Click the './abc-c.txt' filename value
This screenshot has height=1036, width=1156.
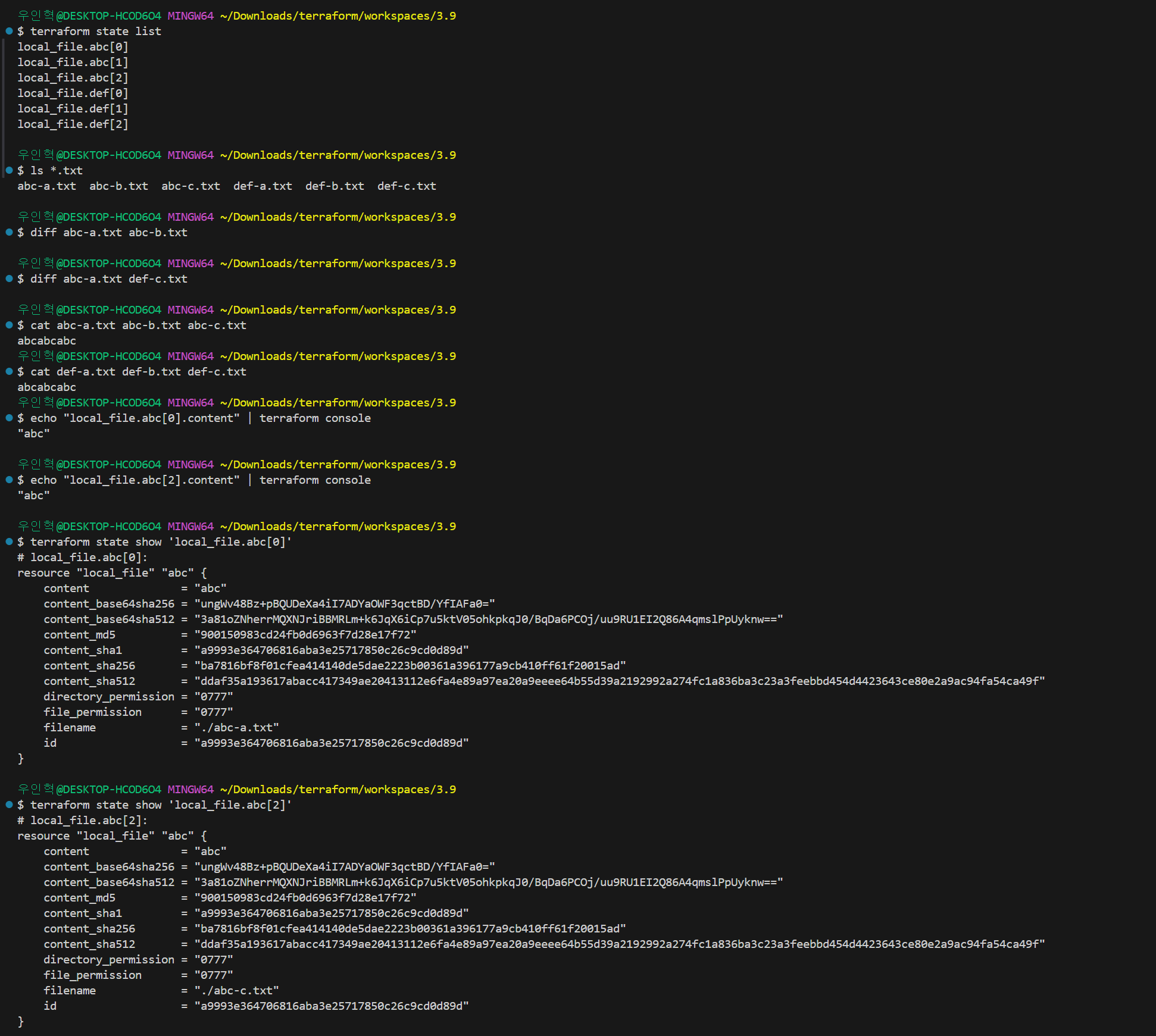(236, 990)
